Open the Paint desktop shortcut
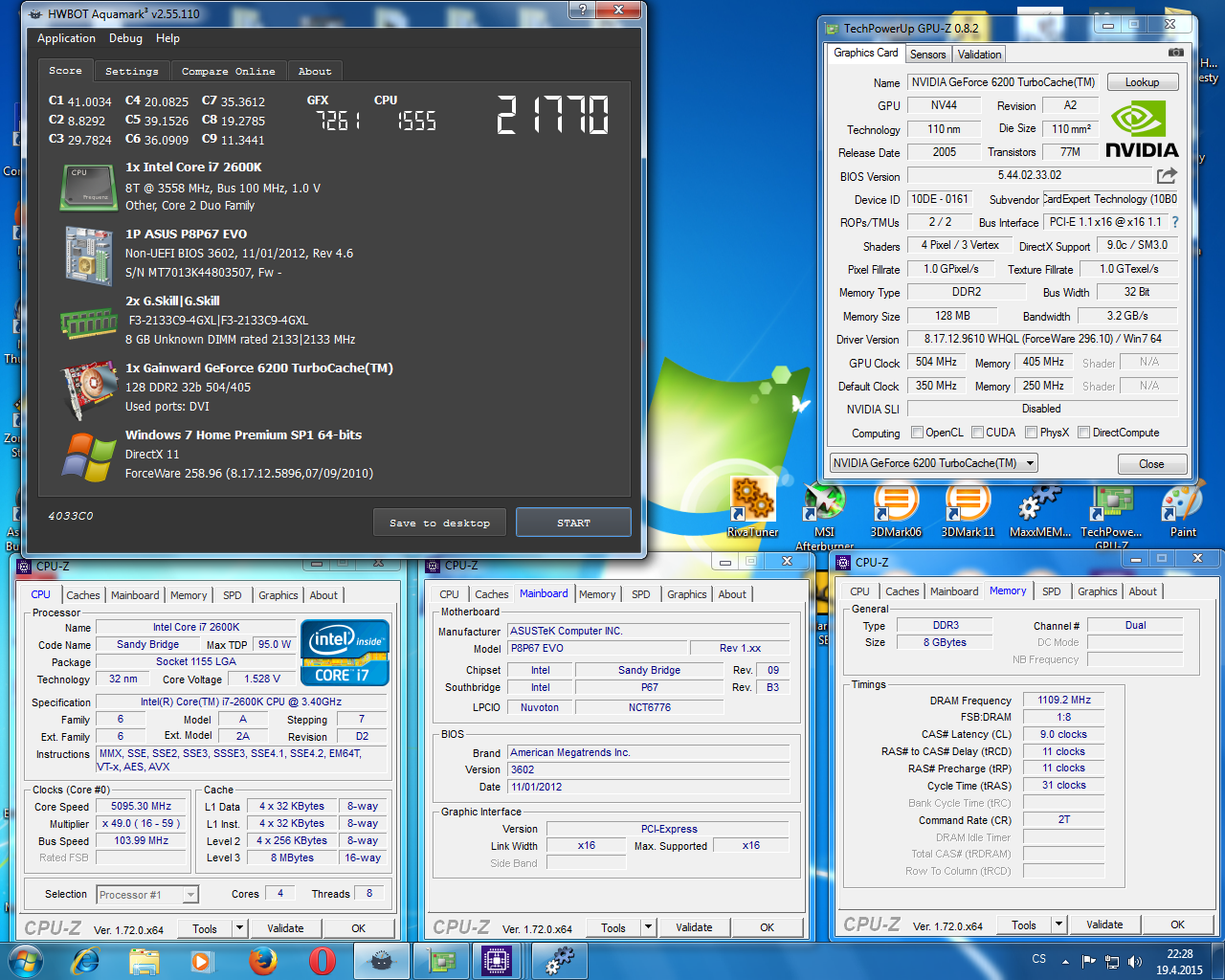The height and width of the screenshot is (980, 1225). click(1183, 509)
